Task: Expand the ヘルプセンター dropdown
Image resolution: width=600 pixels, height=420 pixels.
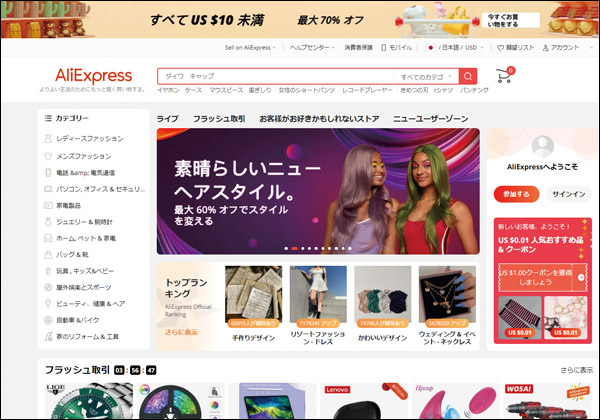Action: (x=312, y=48)
